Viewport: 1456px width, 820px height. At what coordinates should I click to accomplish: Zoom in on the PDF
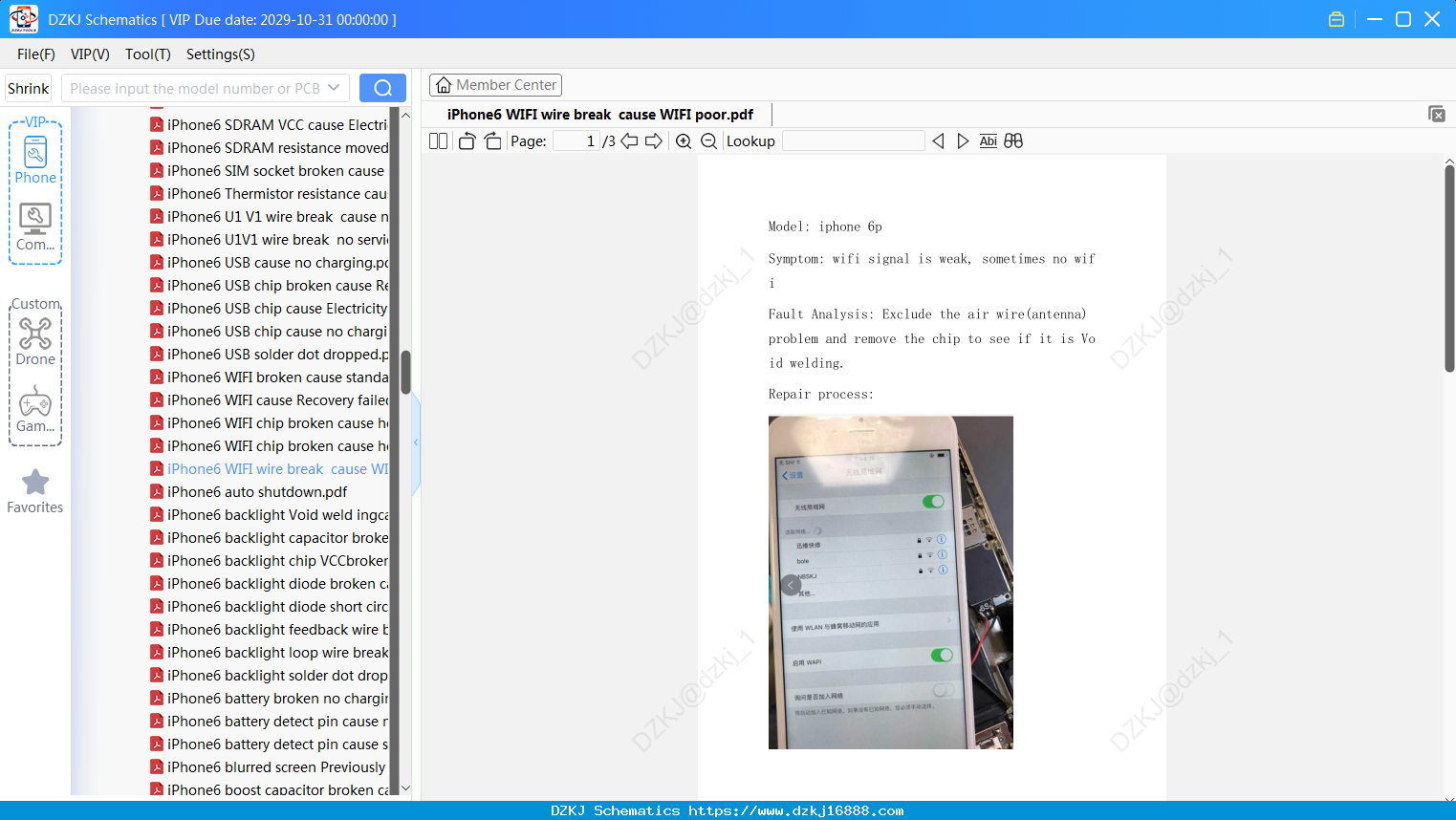pos(684,141)
